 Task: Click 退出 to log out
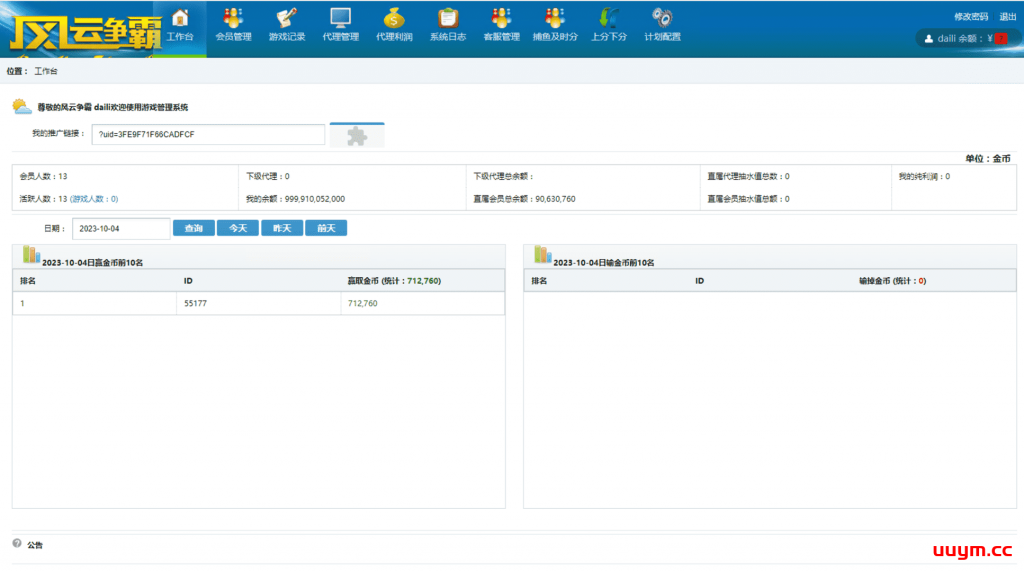pos(1008,16)
